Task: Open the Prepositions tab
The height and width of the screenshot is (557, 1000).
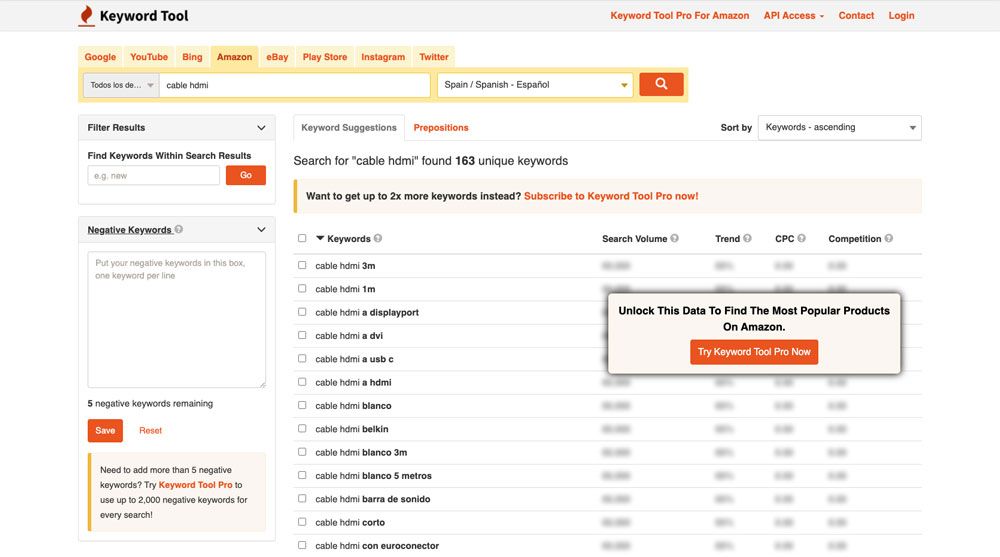Action: [441, 128]
